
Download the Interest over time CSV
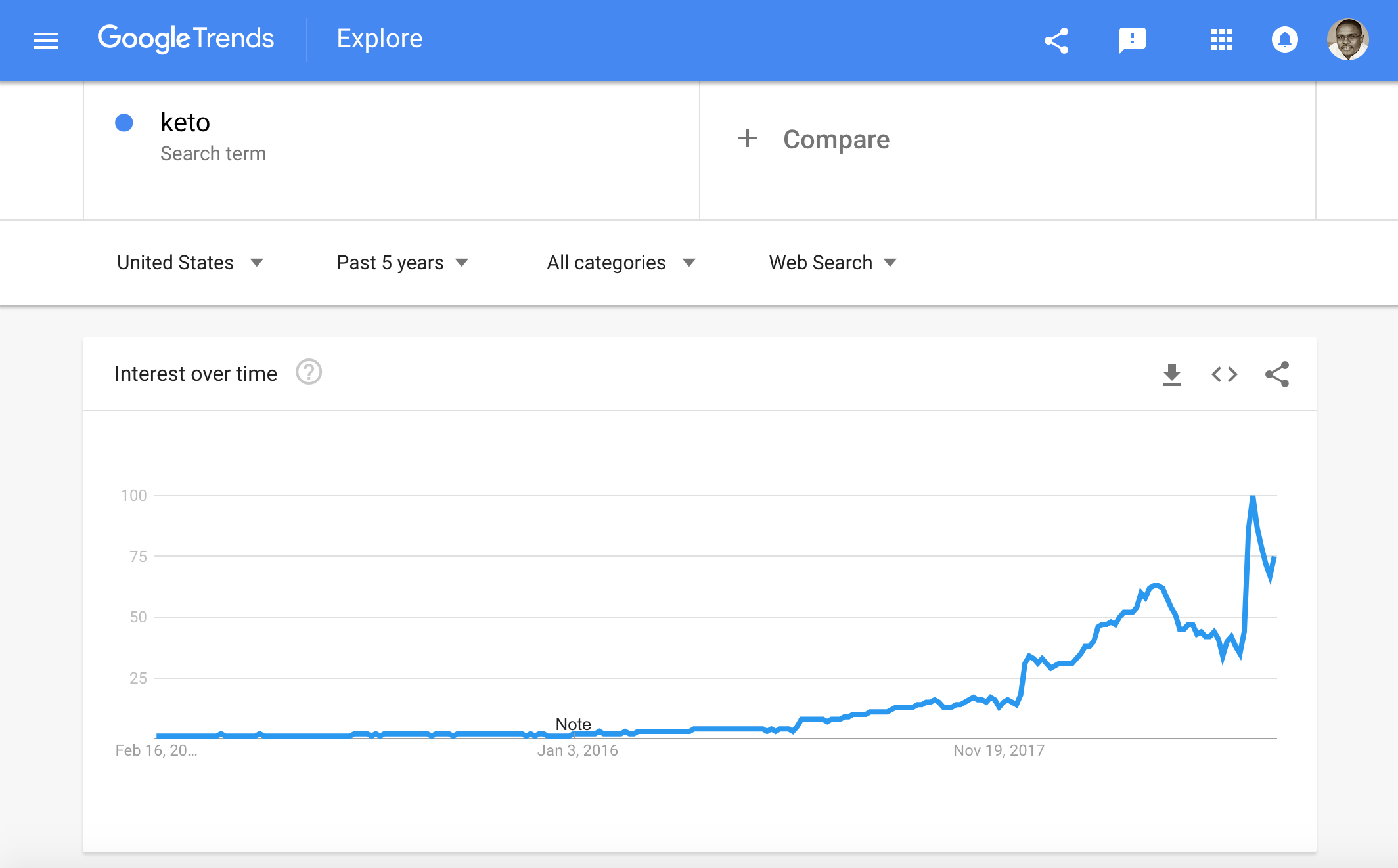coord(1171,374)
